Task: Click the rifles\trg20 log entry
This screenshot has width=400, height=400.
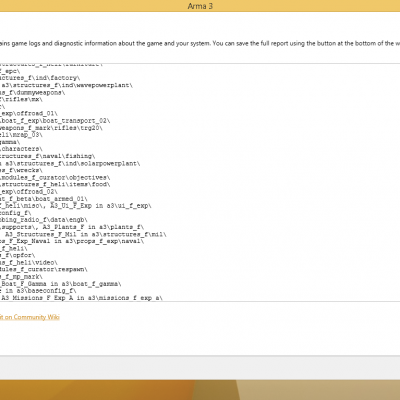Action: (x=51, y=128)
